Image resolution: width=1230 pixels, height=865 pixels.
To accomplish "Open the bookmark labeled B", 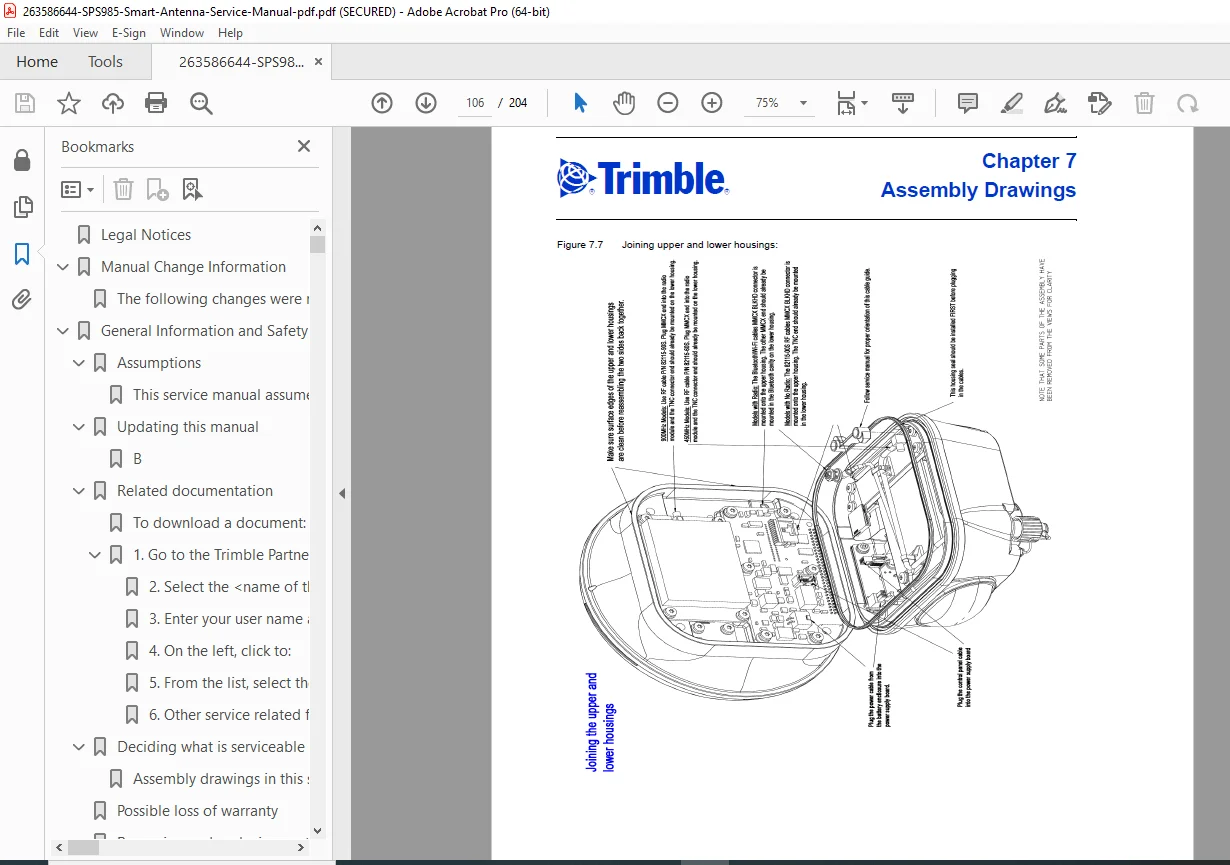I will click(138, 459).
